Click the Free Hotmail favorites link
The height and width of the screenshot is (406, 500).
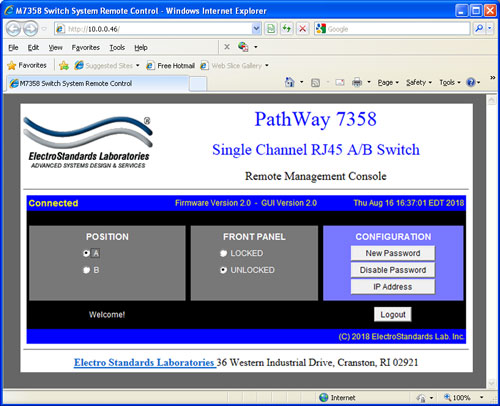tap(171, 66)
